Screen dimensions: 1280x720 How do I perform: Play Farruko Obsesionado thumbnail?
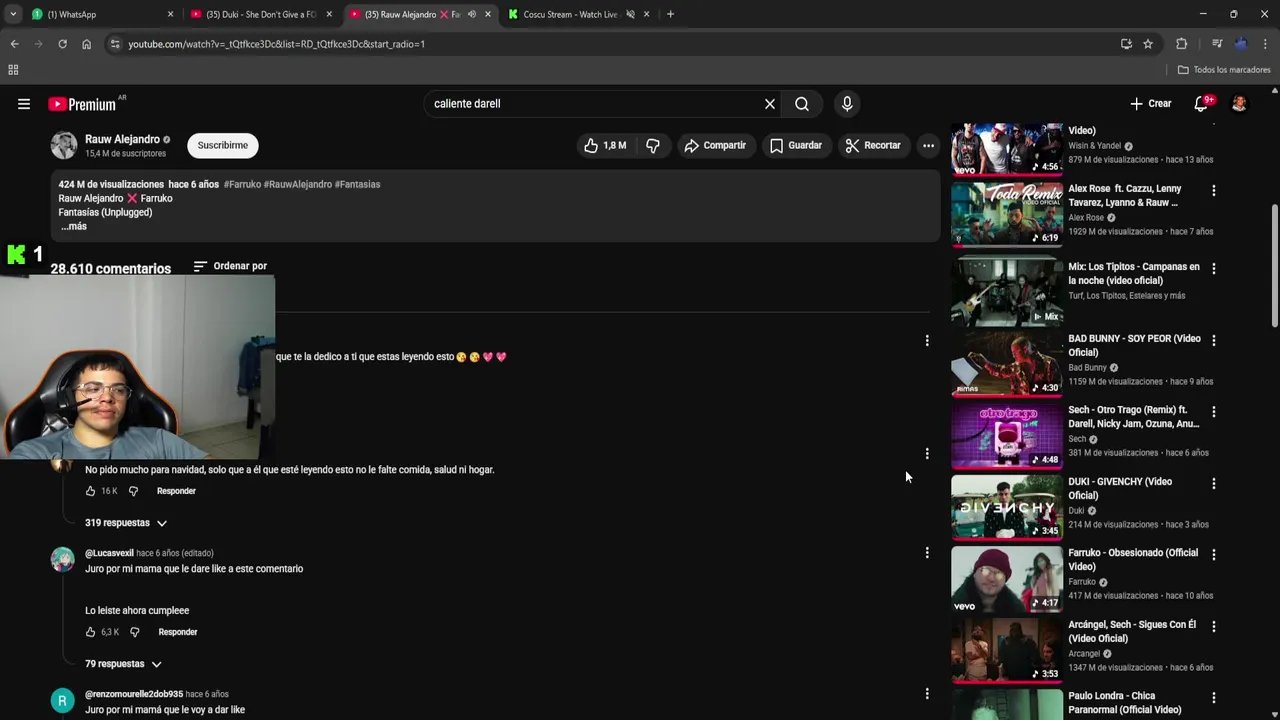click(x=1006, y=579)
